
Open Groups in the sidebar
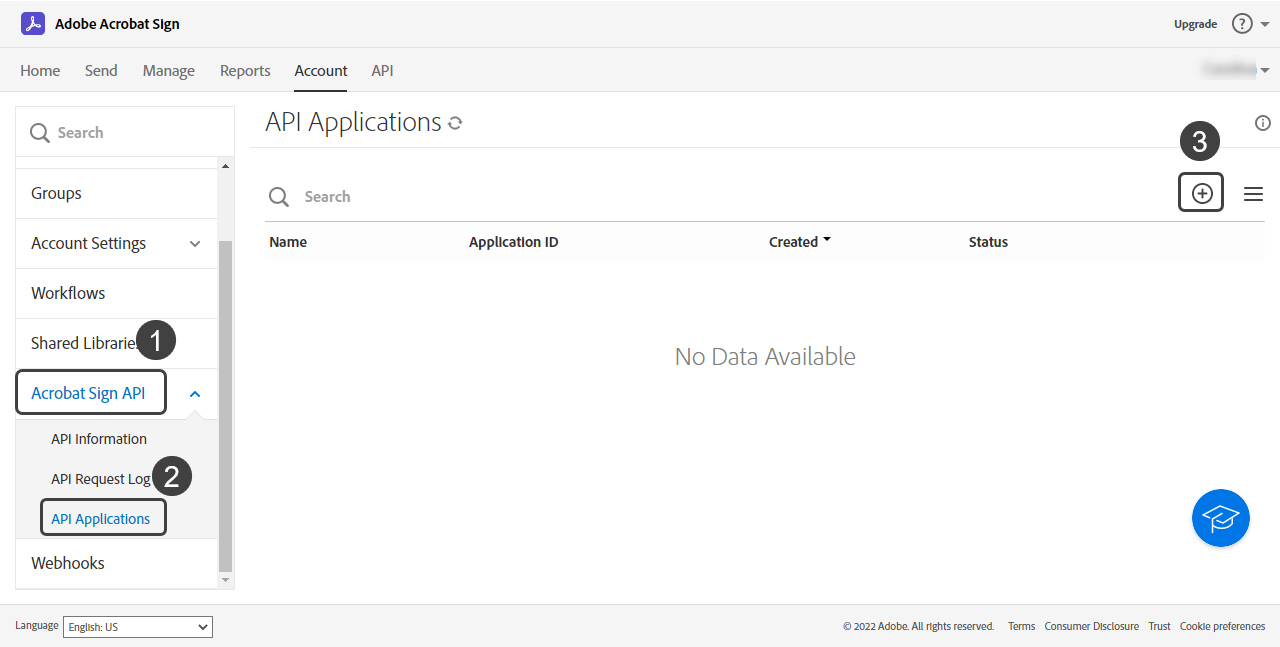pyautogui.click(x=116, y=193)
